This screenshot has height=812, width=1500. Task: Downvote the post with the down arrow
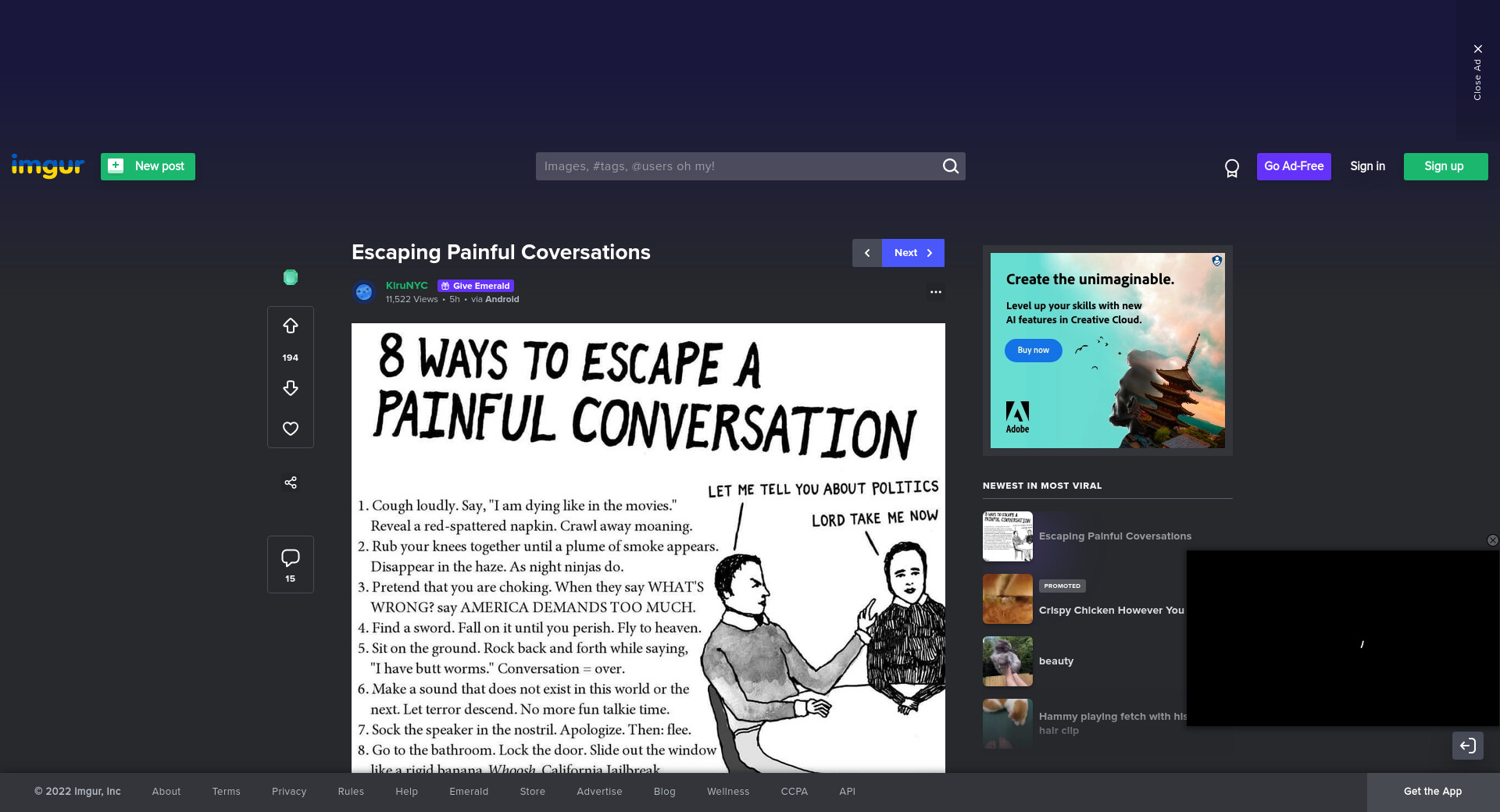pyautogui.click(x=291, y=388)
